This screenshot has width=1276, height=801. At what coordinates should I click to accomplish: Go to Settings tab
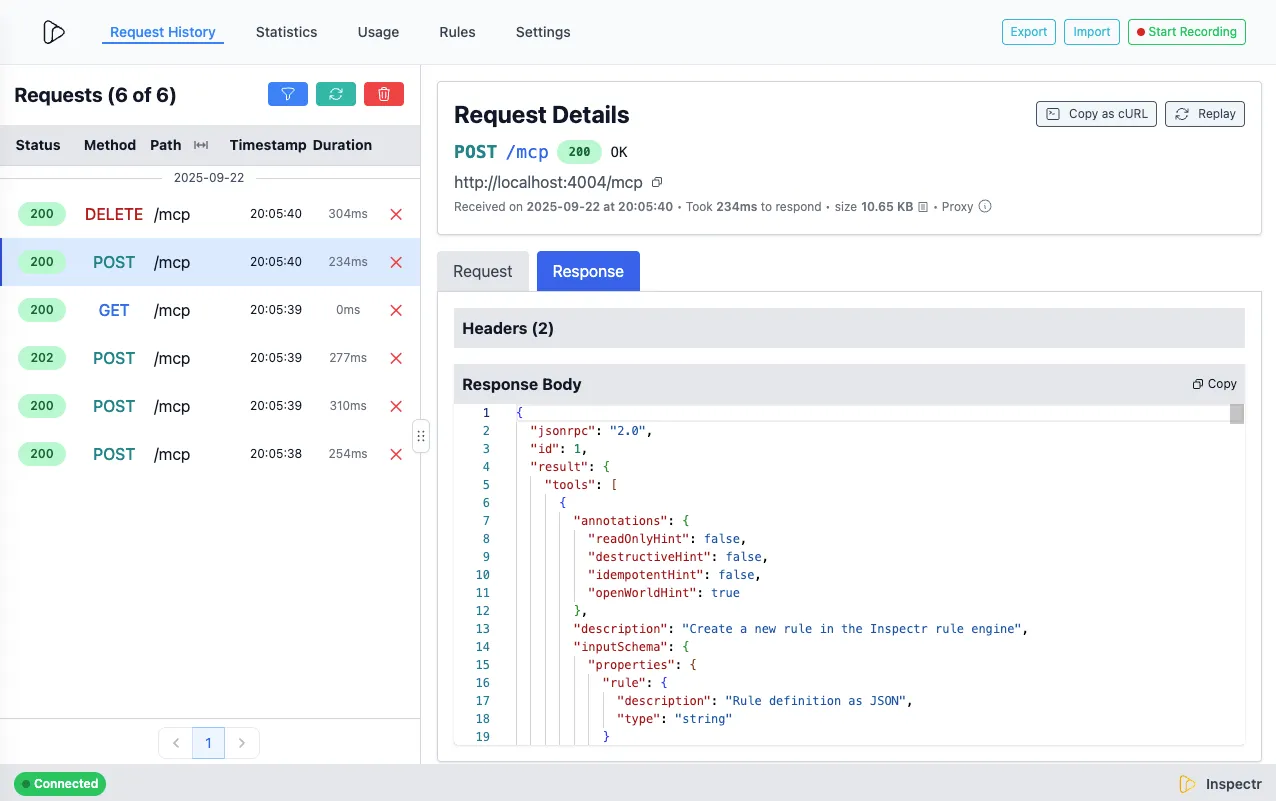(x=543, y=32)
